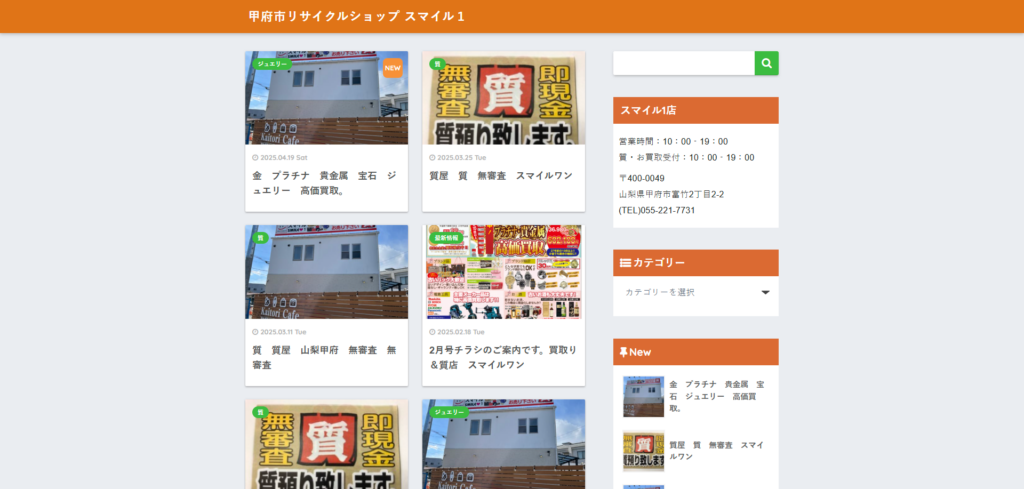Click the dropdown arrow in category selector

(x=765, y=292)
